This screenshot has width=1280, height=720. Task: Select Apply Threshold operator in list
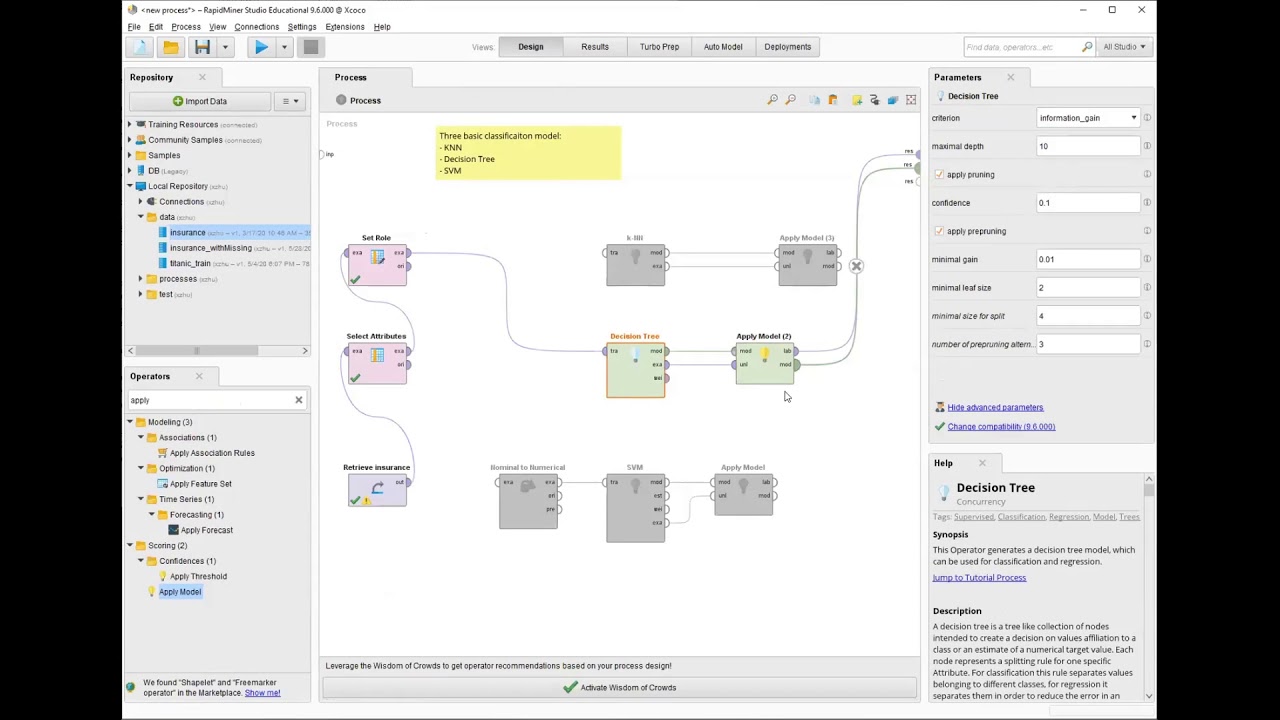tap(198, 577)
